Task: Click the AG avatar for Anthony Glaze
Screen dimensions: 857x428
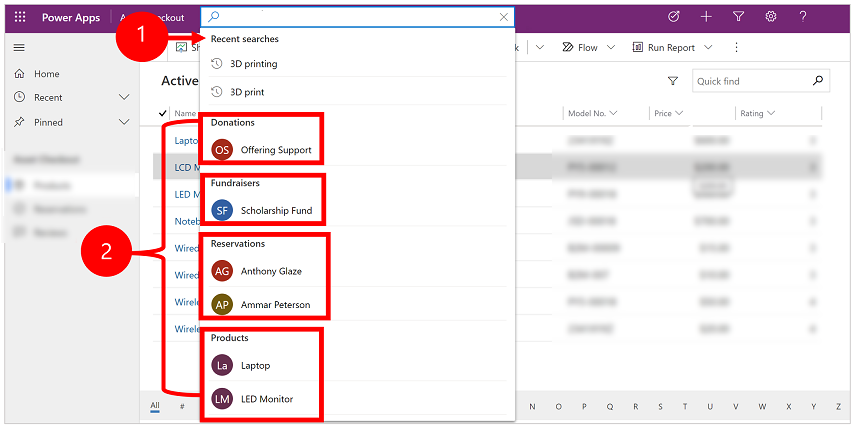Action: (x=222, y=271)
